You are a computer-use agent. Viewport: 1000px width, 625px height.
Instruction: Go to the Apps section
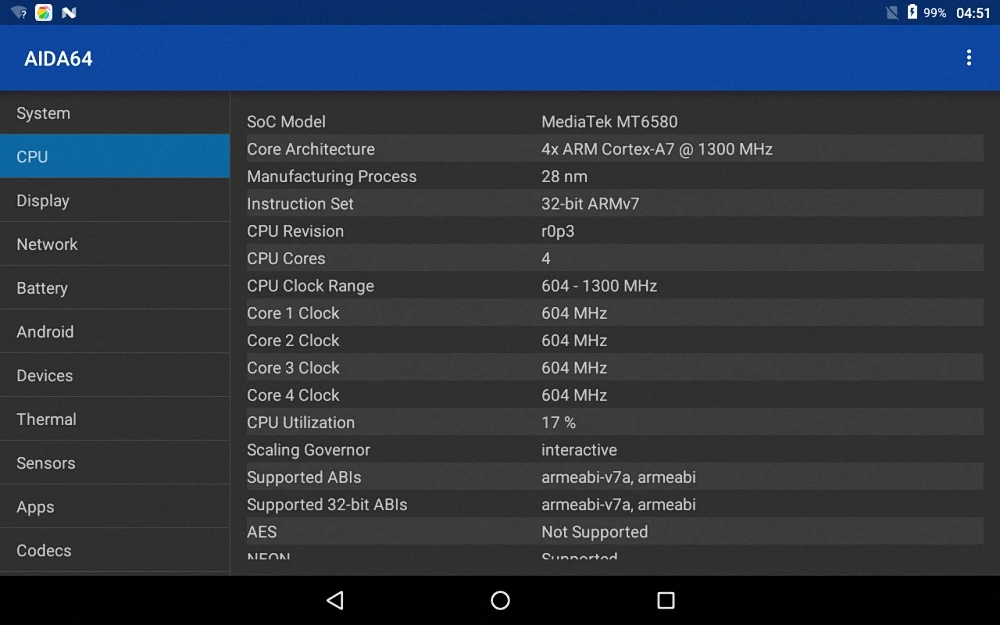pyautogui.click(x=115, y=507)
